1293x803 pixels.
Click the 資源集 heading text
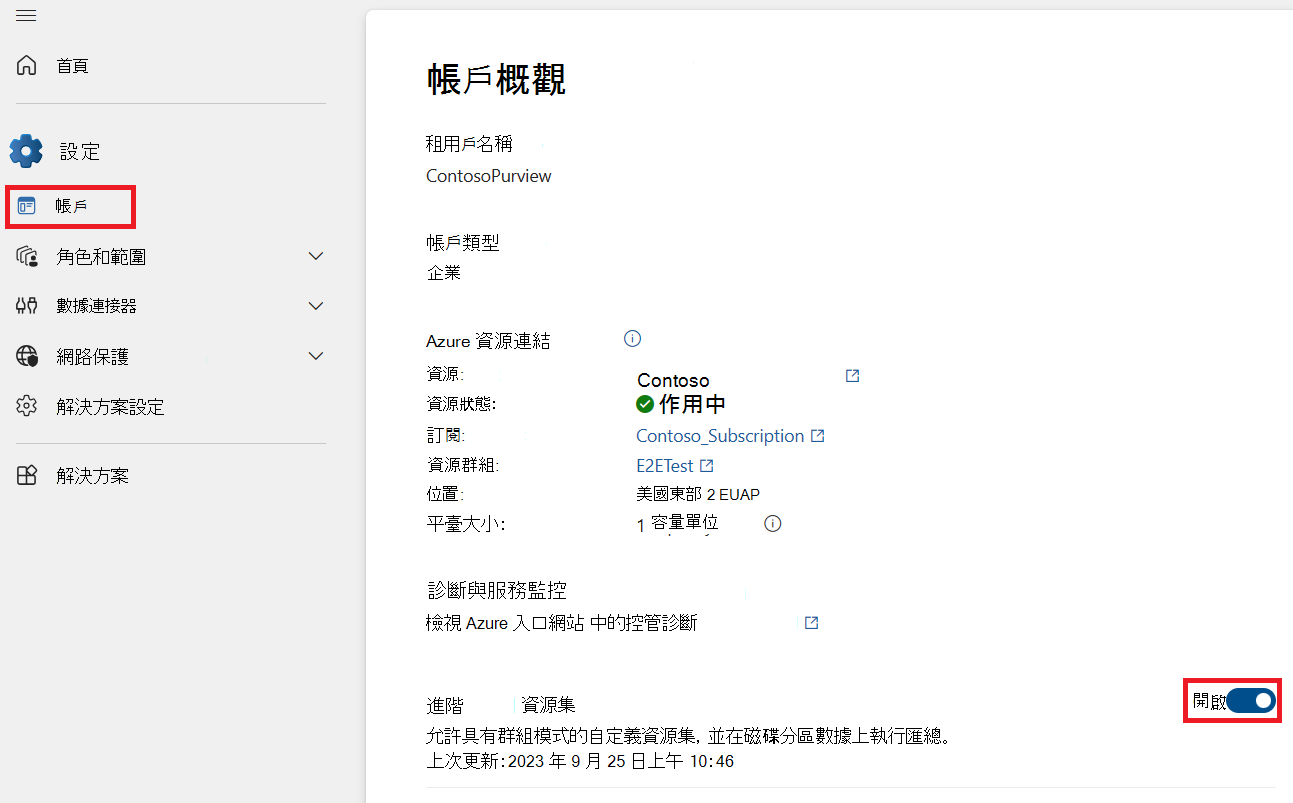(x=548, y=705)
